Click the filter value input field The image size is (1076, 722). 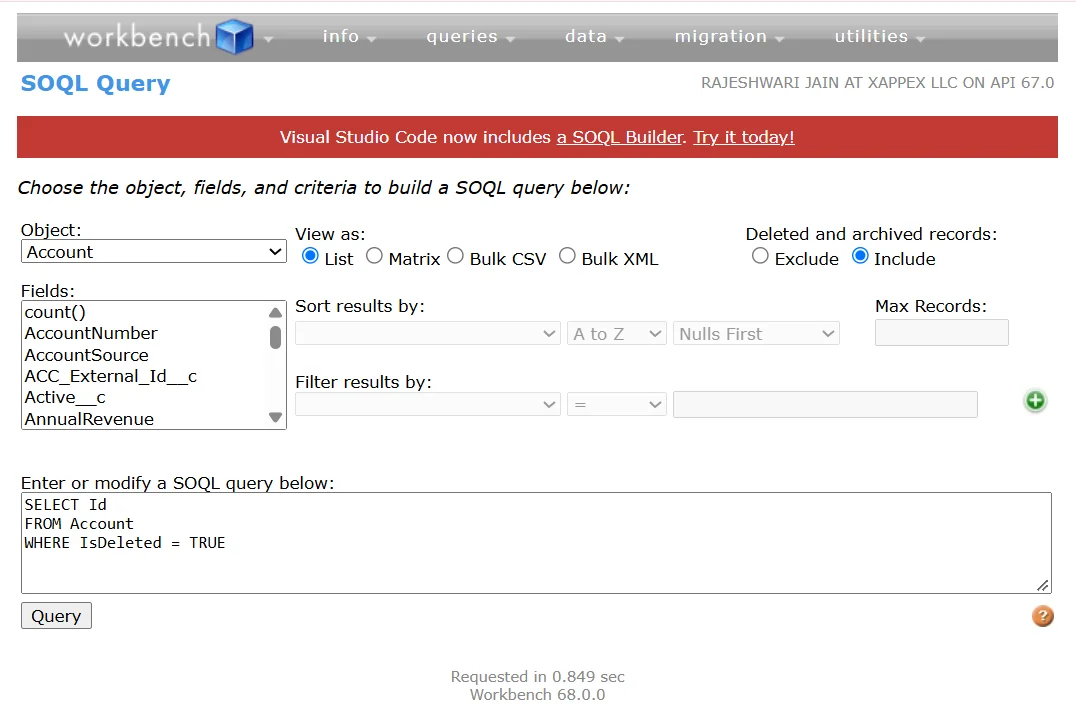click(x=825, y=404)
